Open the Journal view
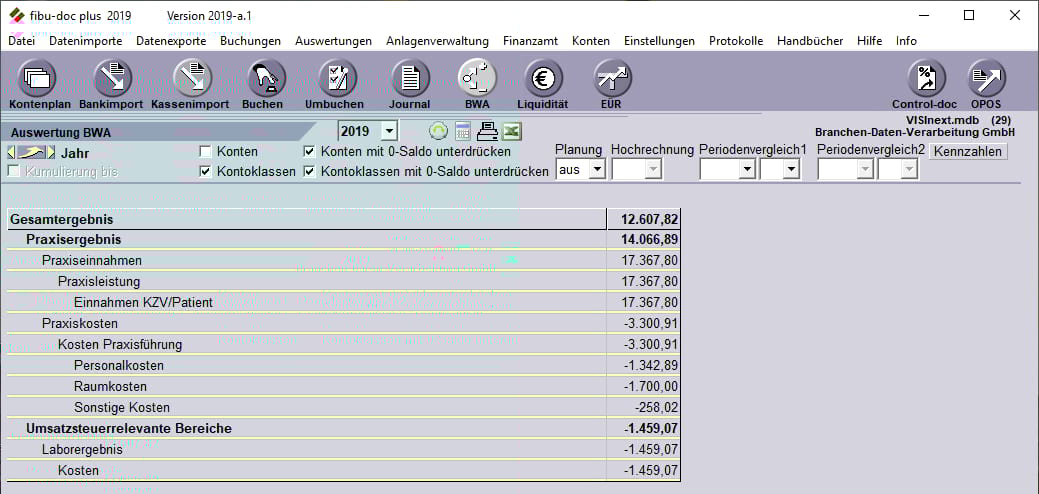Viewport: 1039px width, 494px height. tap(411, 78)
